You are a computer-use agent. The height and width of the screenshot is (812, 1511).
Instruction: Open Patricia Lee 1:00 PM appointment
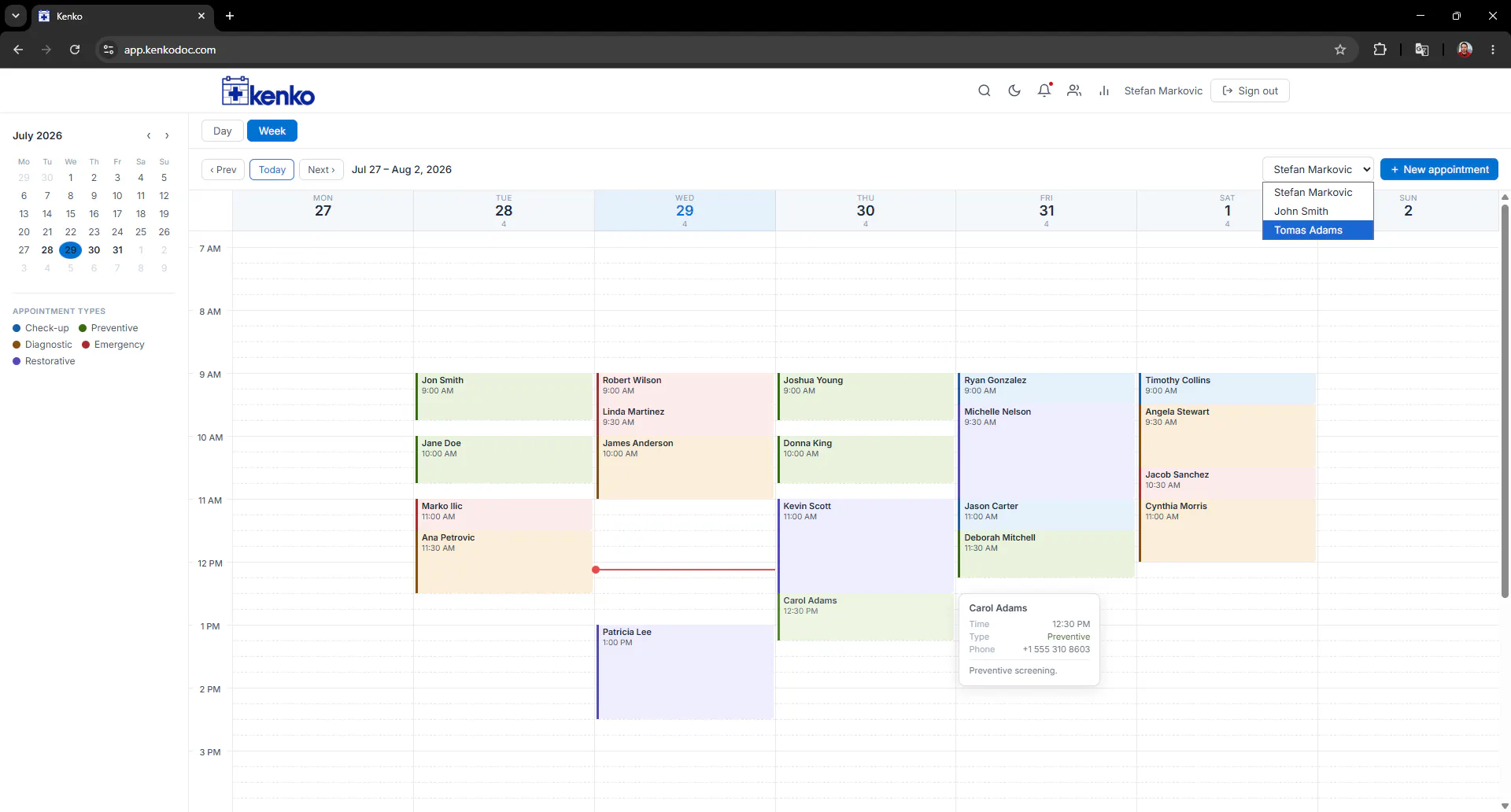[685, 672]
